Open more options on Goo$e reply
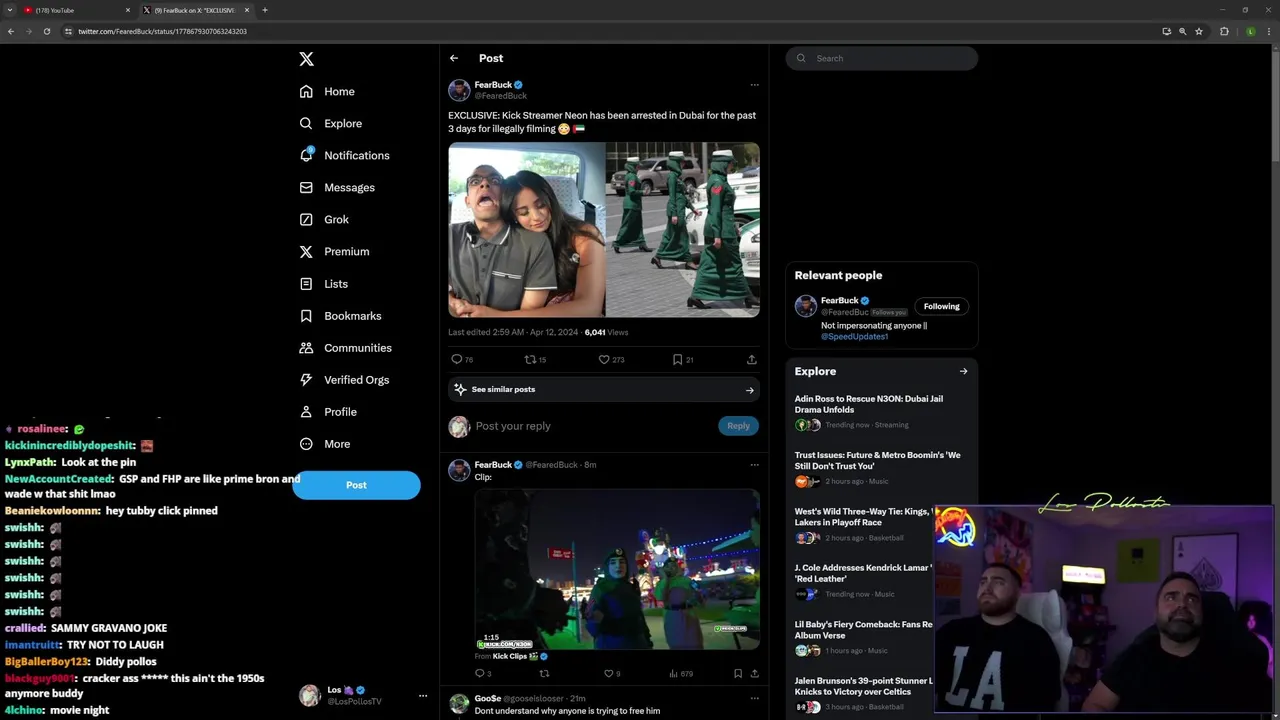This screenshot has height=720, width=1280. coord(754,698)
